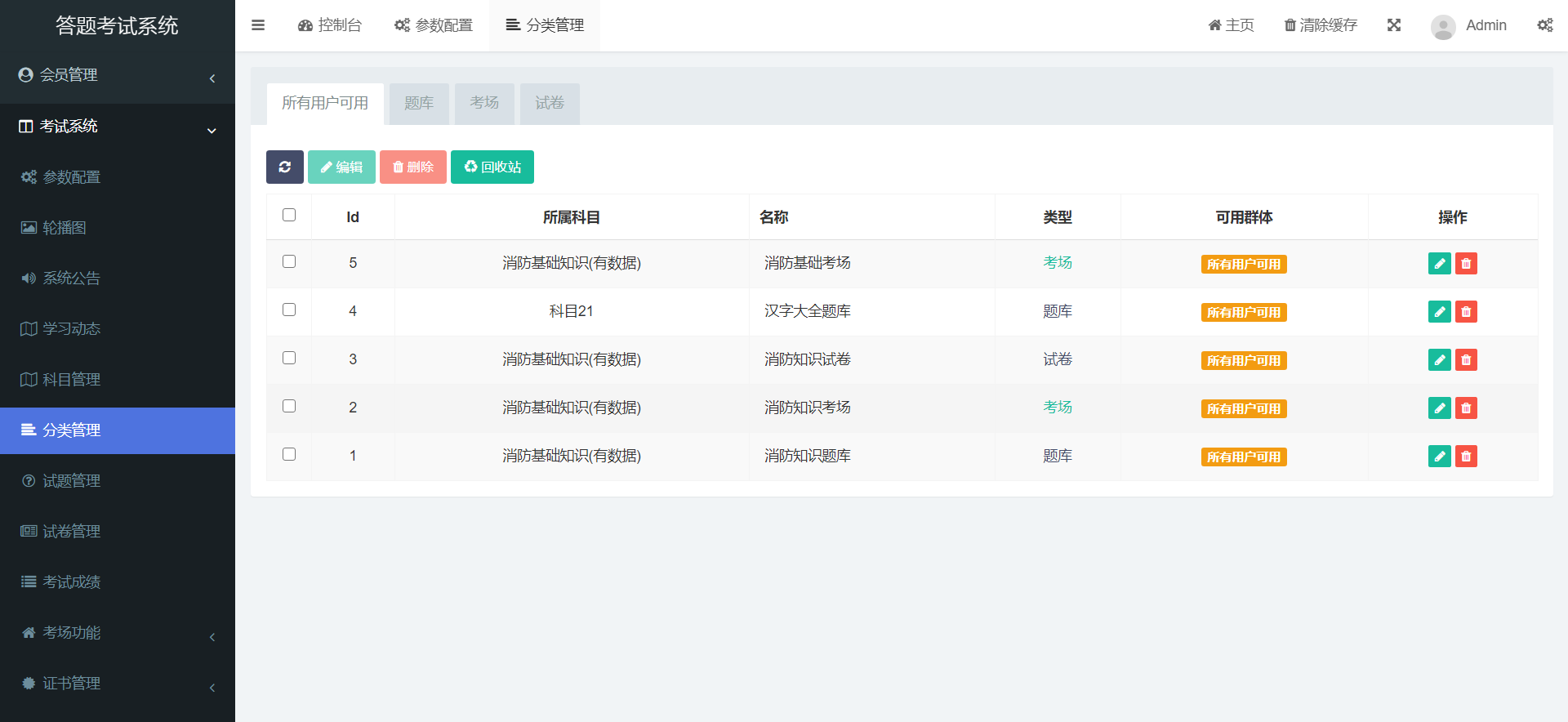The width and height of the screenshot is (1568, 722).
Task: Open 科目管理 in the sidebar
Action: (x=118, y=380)
